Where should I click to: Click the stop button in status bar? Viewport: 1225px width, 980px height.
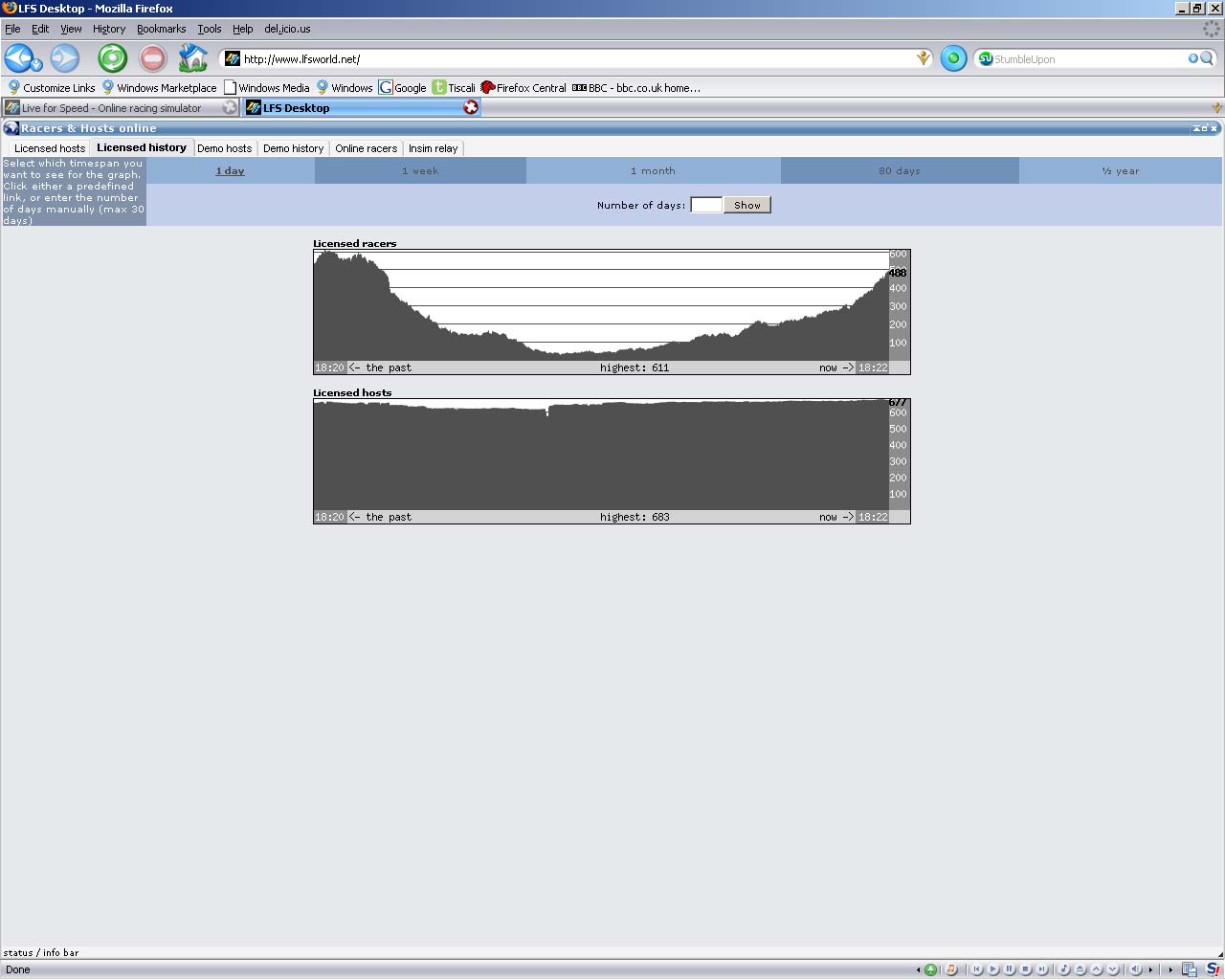pos(1026,969)
